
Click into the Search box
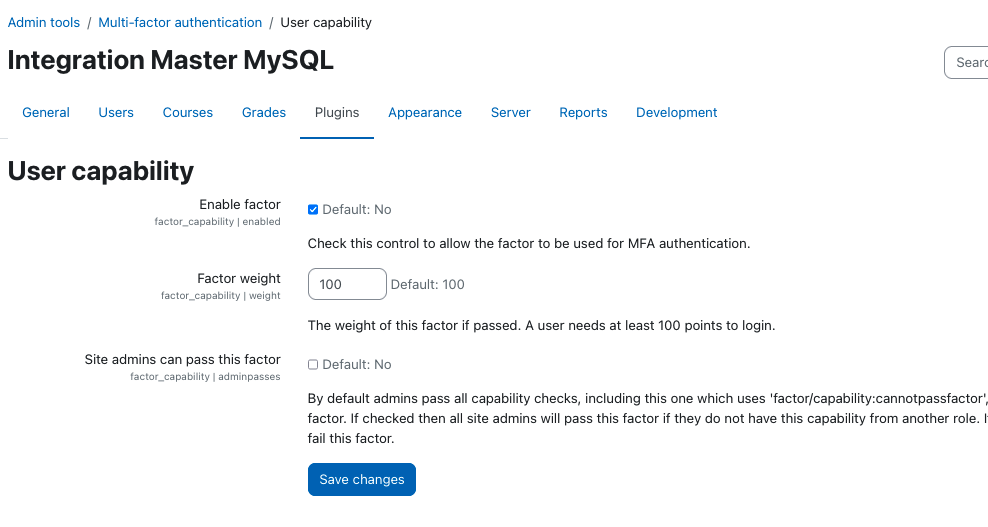click(966, 62)
